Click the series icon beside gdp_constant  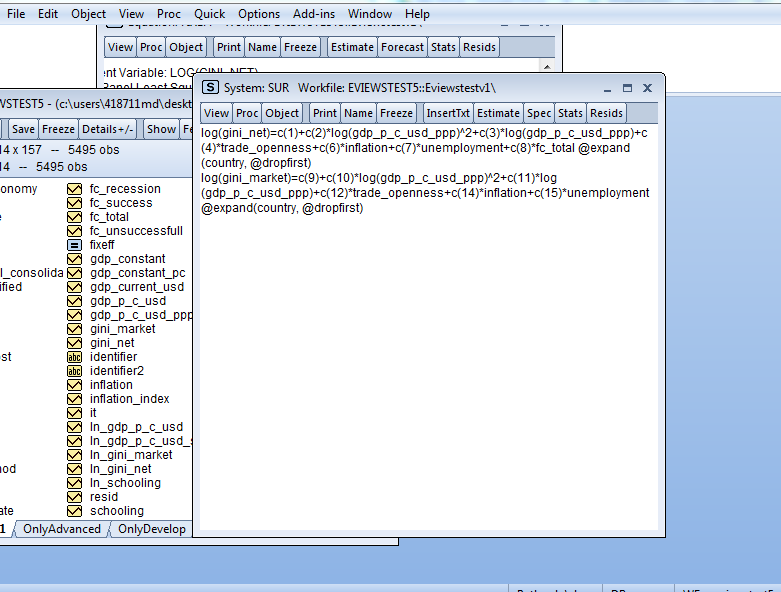(x=74, y=259)
